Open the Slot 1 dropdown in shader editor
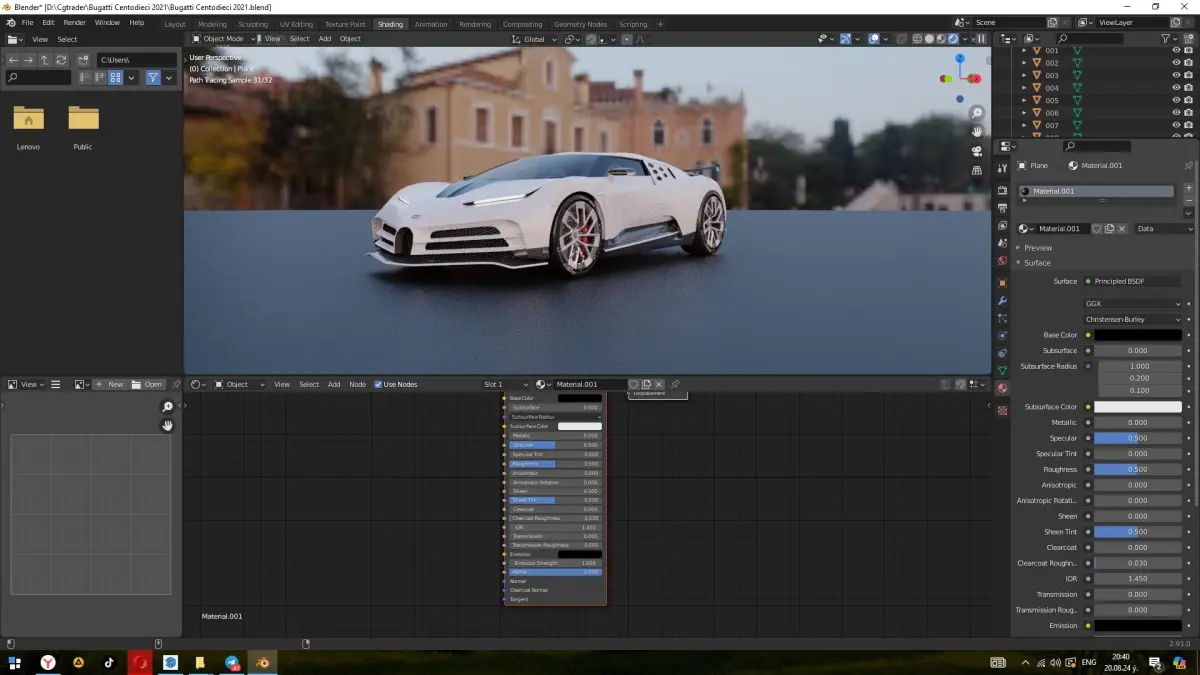1200x675 pixels. click(x=506, y=384)
